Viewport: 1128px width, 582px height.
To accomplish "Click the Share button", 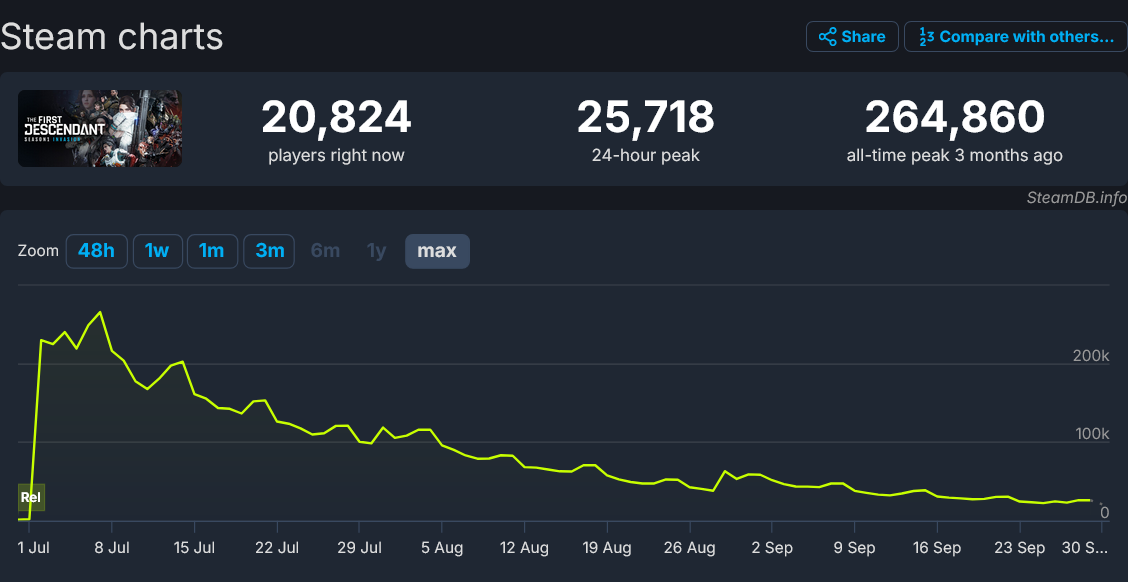I will 852,37.
